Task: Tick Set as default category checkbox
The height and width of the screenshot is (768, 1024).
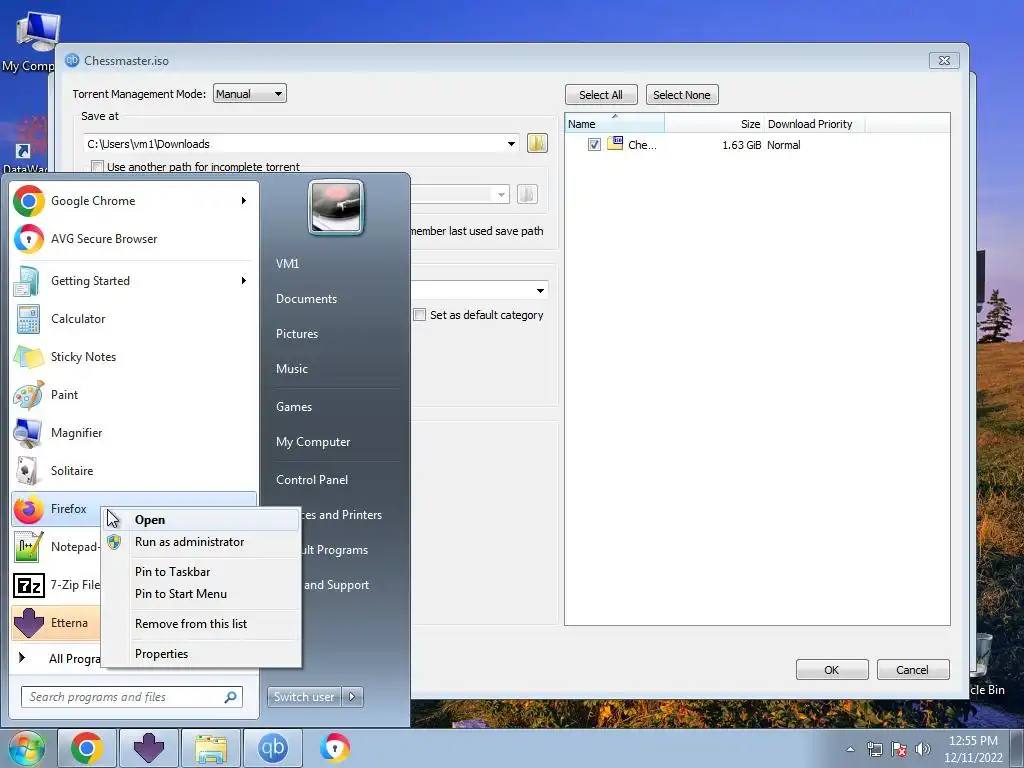Action: (420, 315)
